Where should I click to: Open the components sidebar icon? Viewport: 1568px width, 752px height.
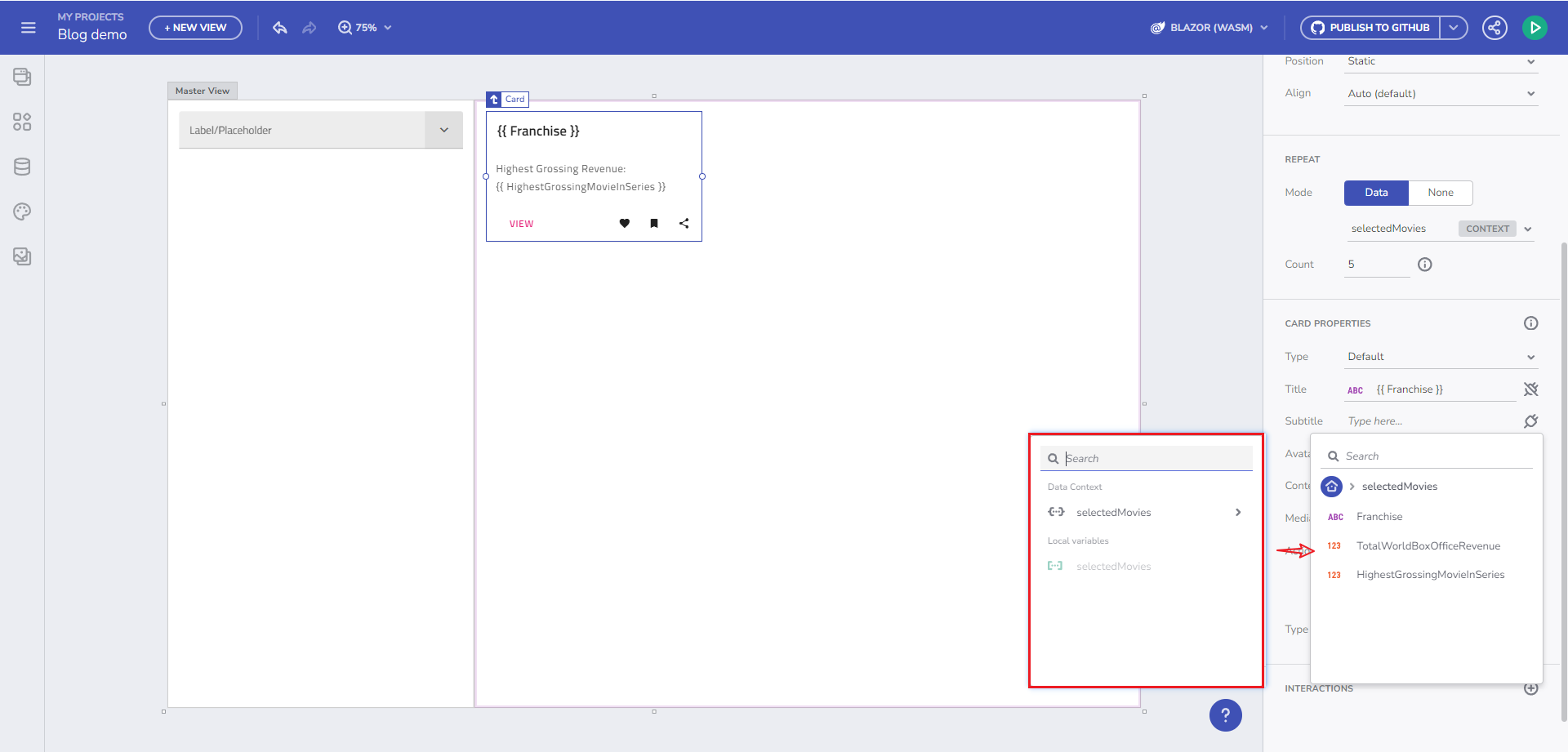pyautogui.click(x=22, y=122)
